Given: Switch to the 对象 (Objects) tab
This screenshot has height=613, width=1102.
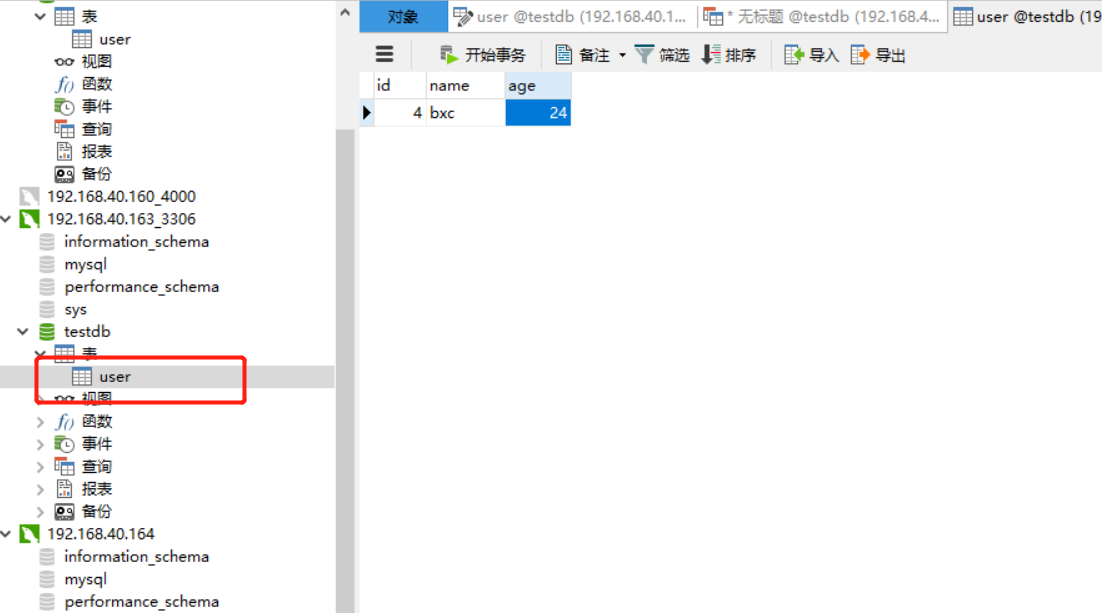Looking at the screenshot, I should 403,16.
